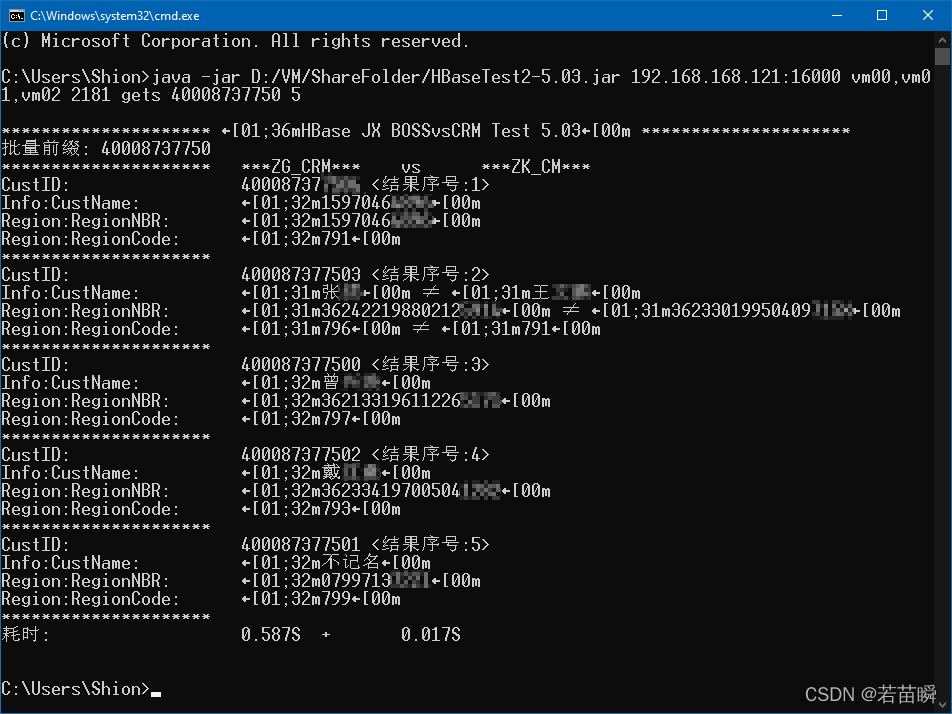This screenshot has width=952, height=714.
Task: Click the scrollbar up arrow
Action: 942,40
